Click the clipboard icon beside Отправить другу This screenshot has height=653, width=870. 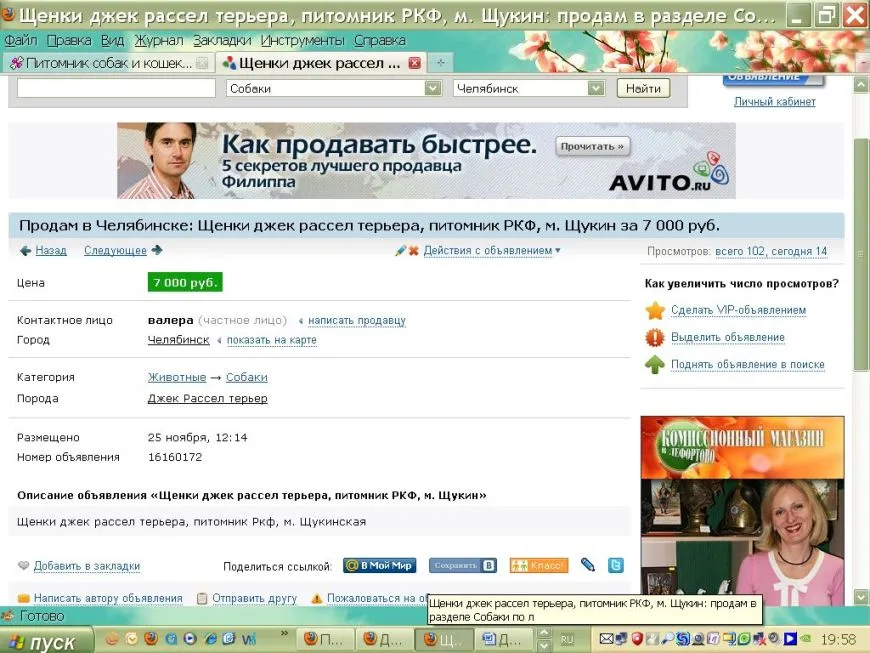click(x=202, y=598)
